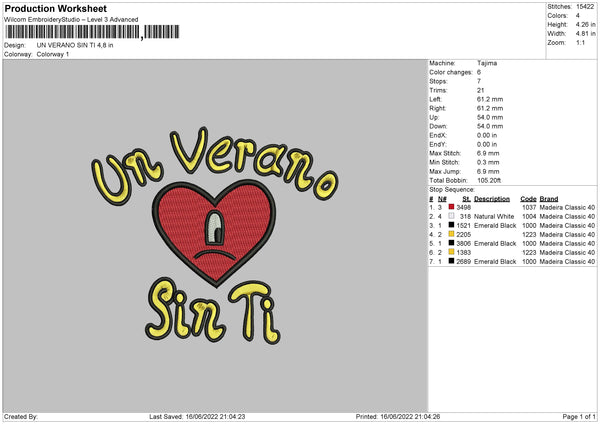The width and height of the screenshot is (600, 424).
Task: Click the yellow swatch with stitch count 1383
Action: [452, 252]
